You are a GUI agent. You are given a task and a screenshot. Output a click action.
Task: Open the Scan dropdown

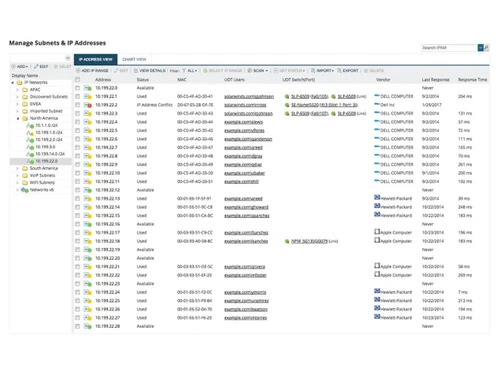point(258,71)
